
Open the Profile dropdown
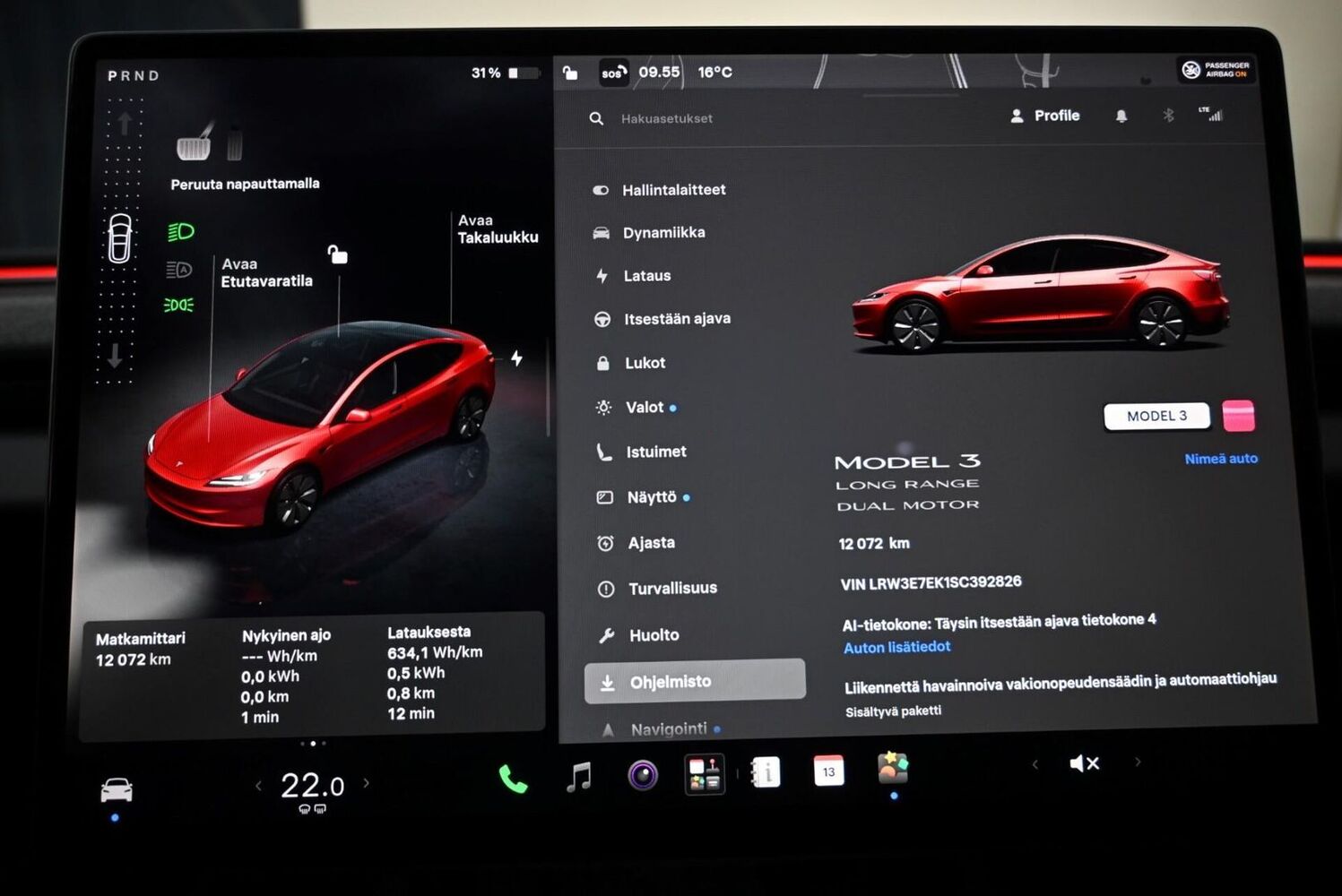1044,116
